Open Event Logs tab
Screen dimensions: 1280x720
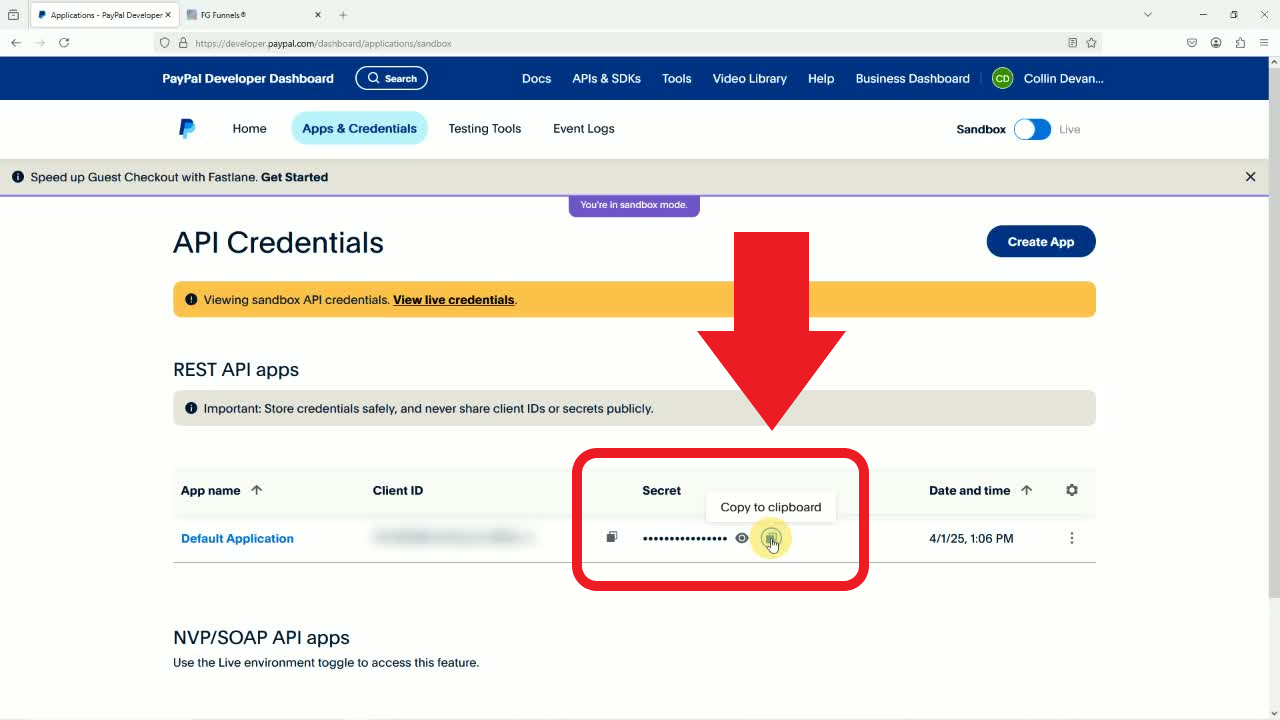(x=583, y=128)
